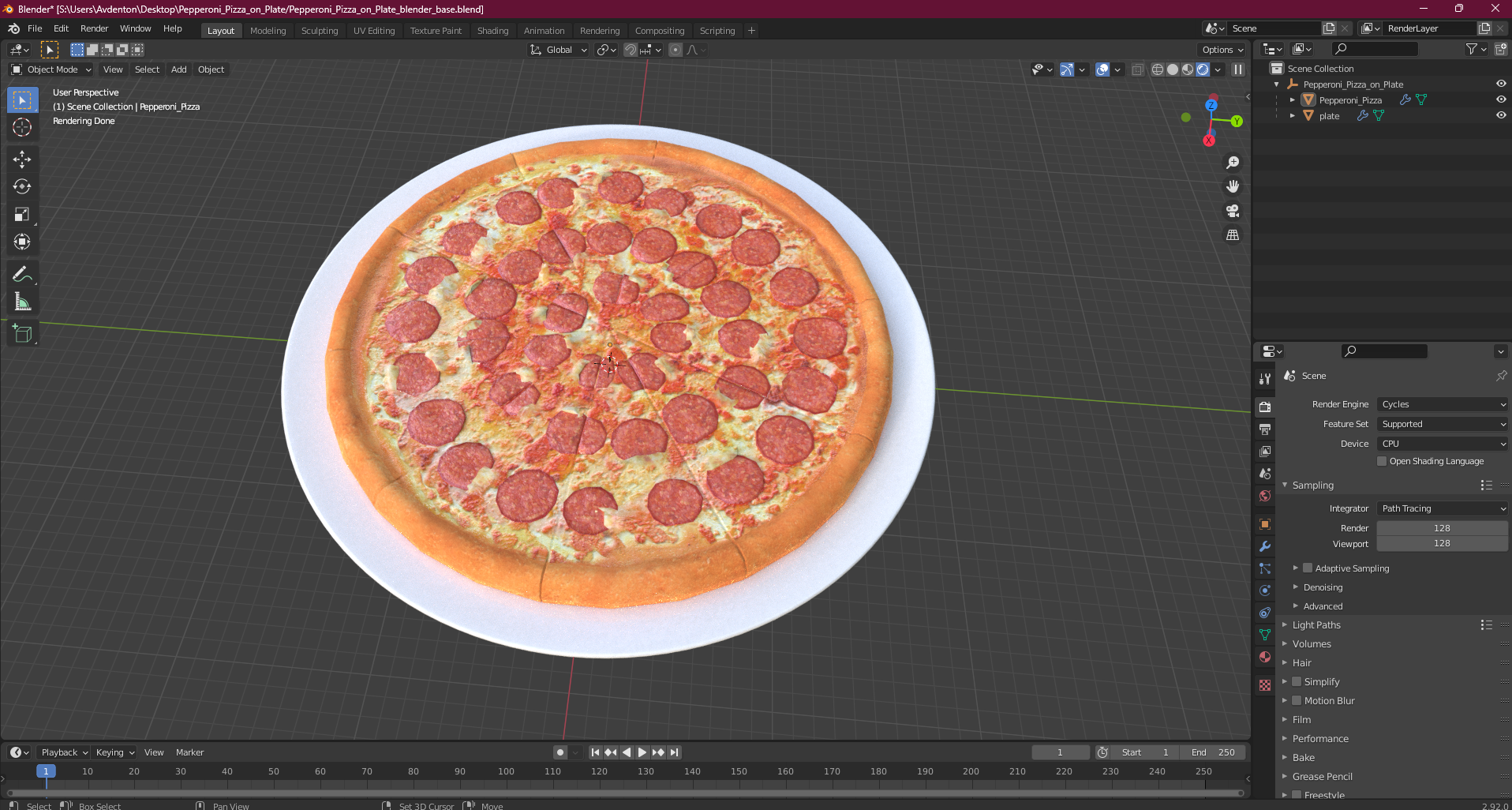This screenshot has width=1512, height=810.
Task: Hide the plate object in outliner
Action: point(1501,115)
